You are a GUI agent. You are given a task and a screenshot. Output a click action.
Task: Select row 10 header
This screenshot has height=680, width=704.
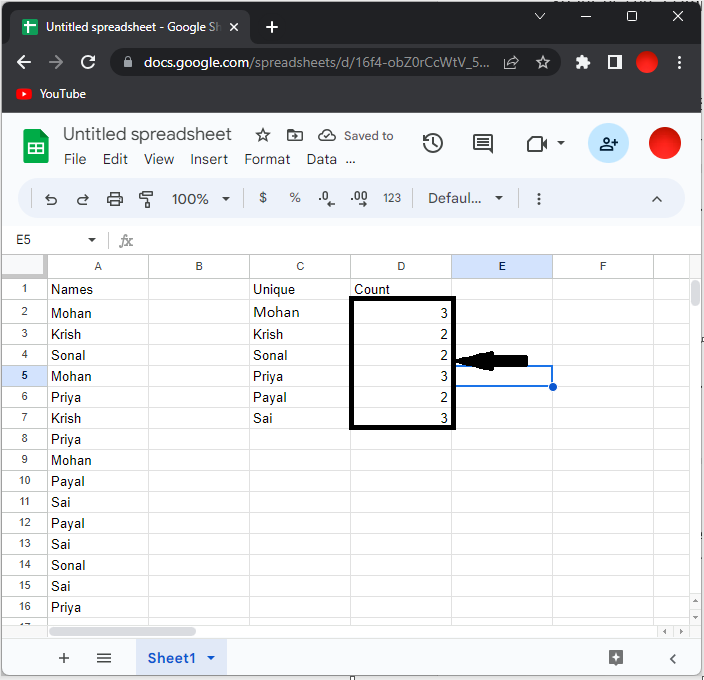(x=25, y=481)
